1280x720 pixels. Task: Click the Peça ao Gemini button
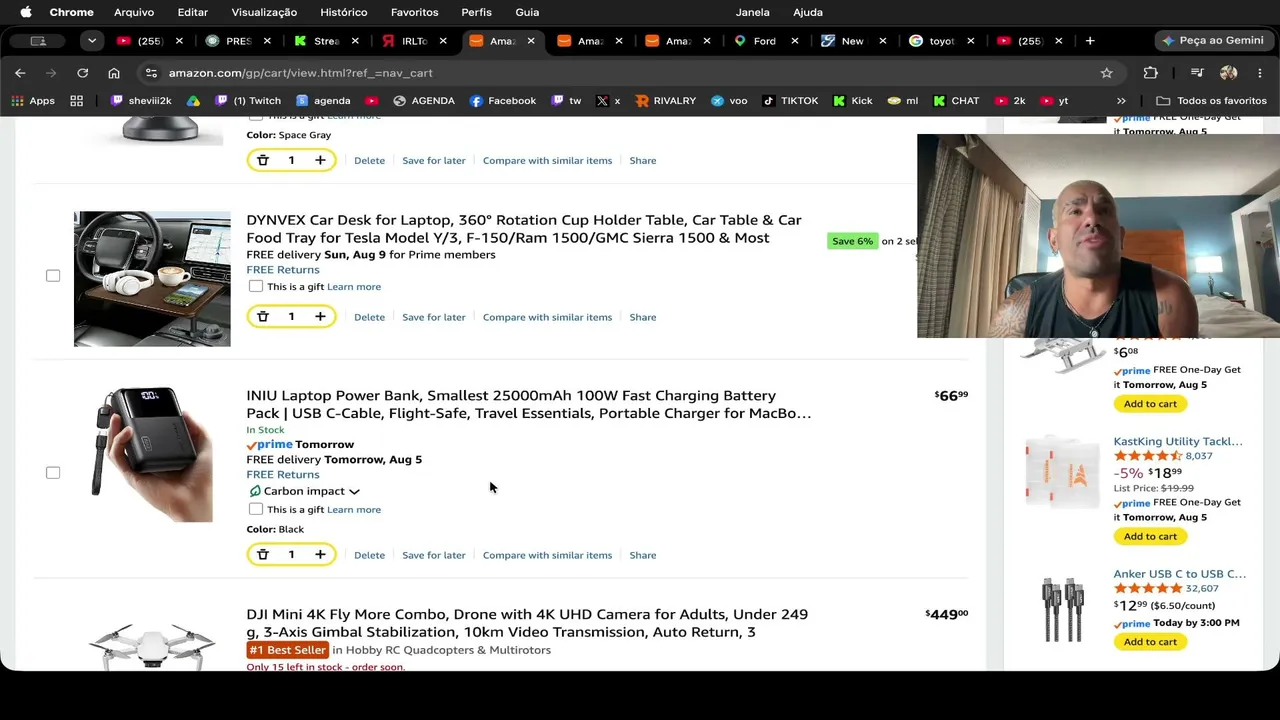point(1212,41)
